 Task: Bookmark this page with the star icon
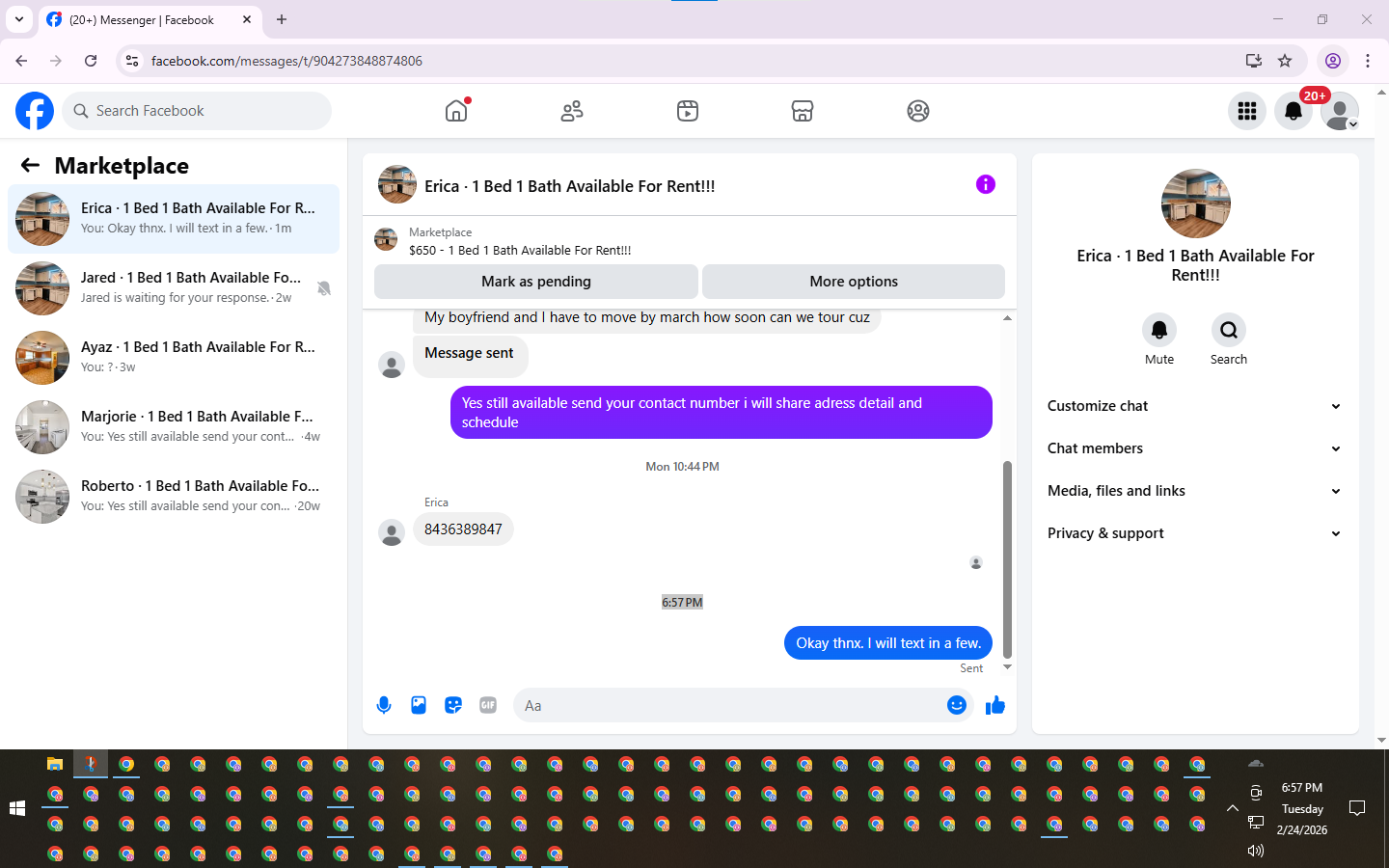click(x=1285, y=61)
